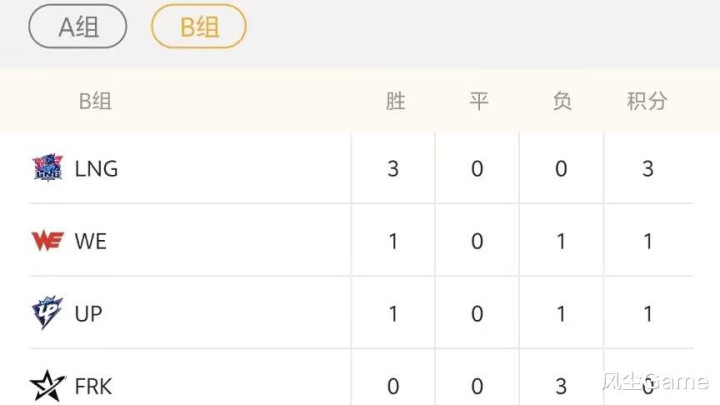Click WE's losses value in 负 column

pos(561,241)
